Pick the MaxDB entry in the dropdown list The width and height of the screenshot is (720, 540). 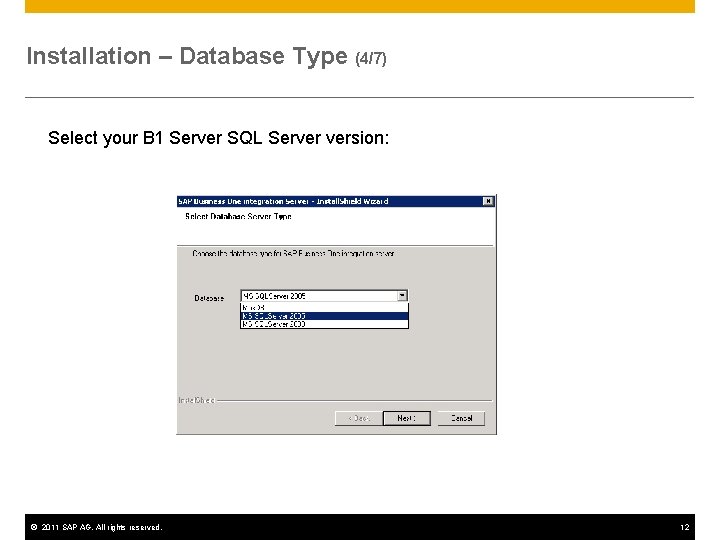click(324, 308)
